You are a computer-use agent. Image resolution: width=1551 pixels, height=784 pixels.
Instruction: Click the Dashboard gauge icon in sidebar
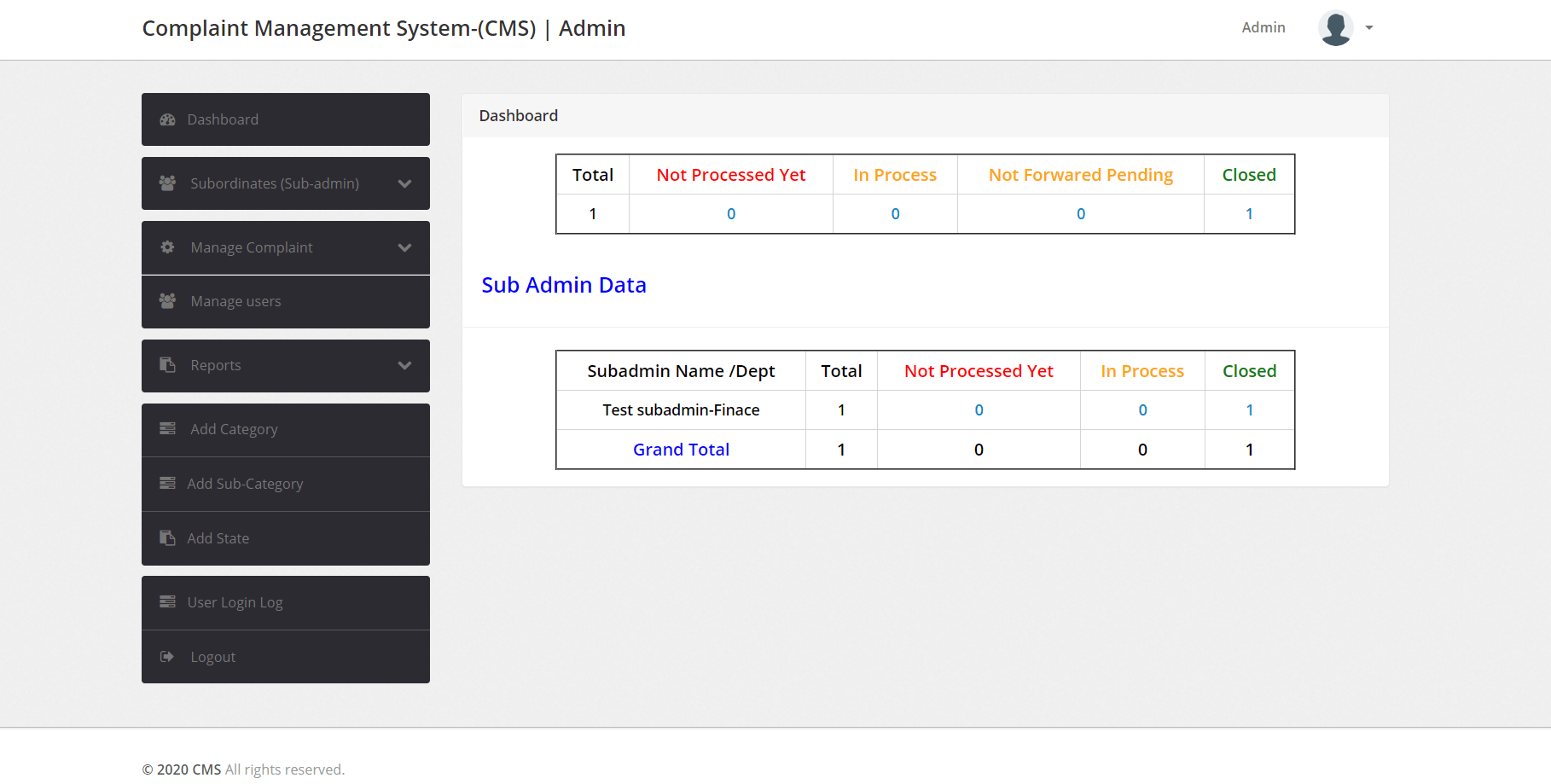pos(167,119)
